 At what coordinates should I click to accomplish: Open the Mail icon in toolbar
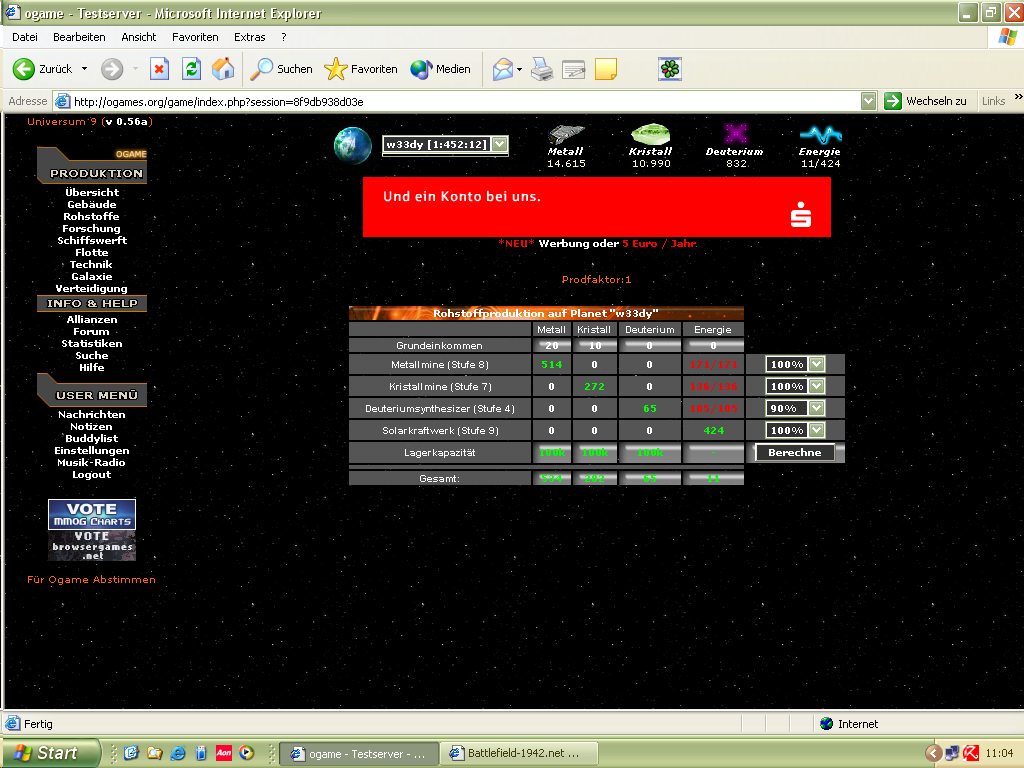click(x=502, y=69)
